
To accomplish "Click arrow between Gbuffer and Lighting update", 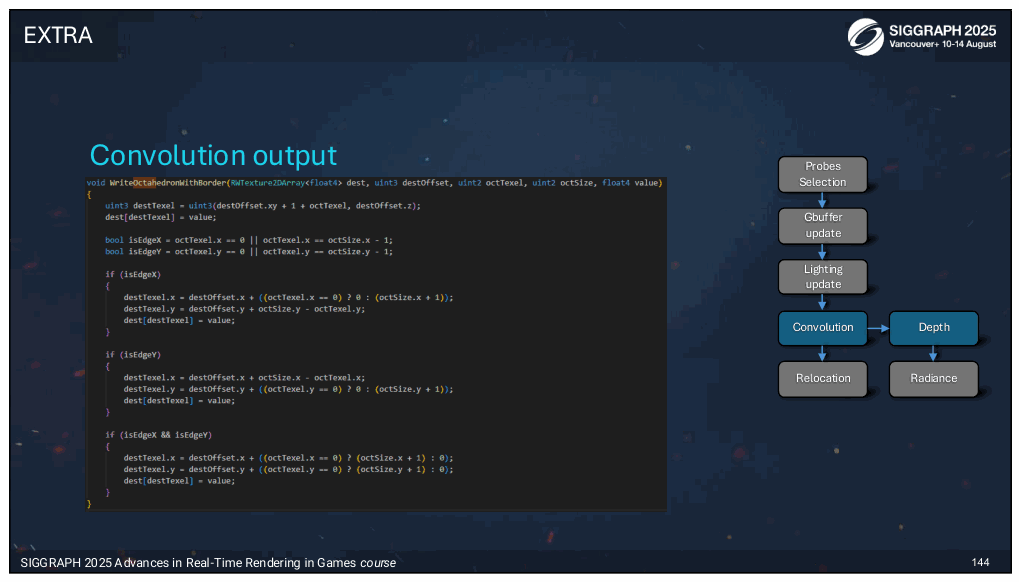I will tap(822, 251).
